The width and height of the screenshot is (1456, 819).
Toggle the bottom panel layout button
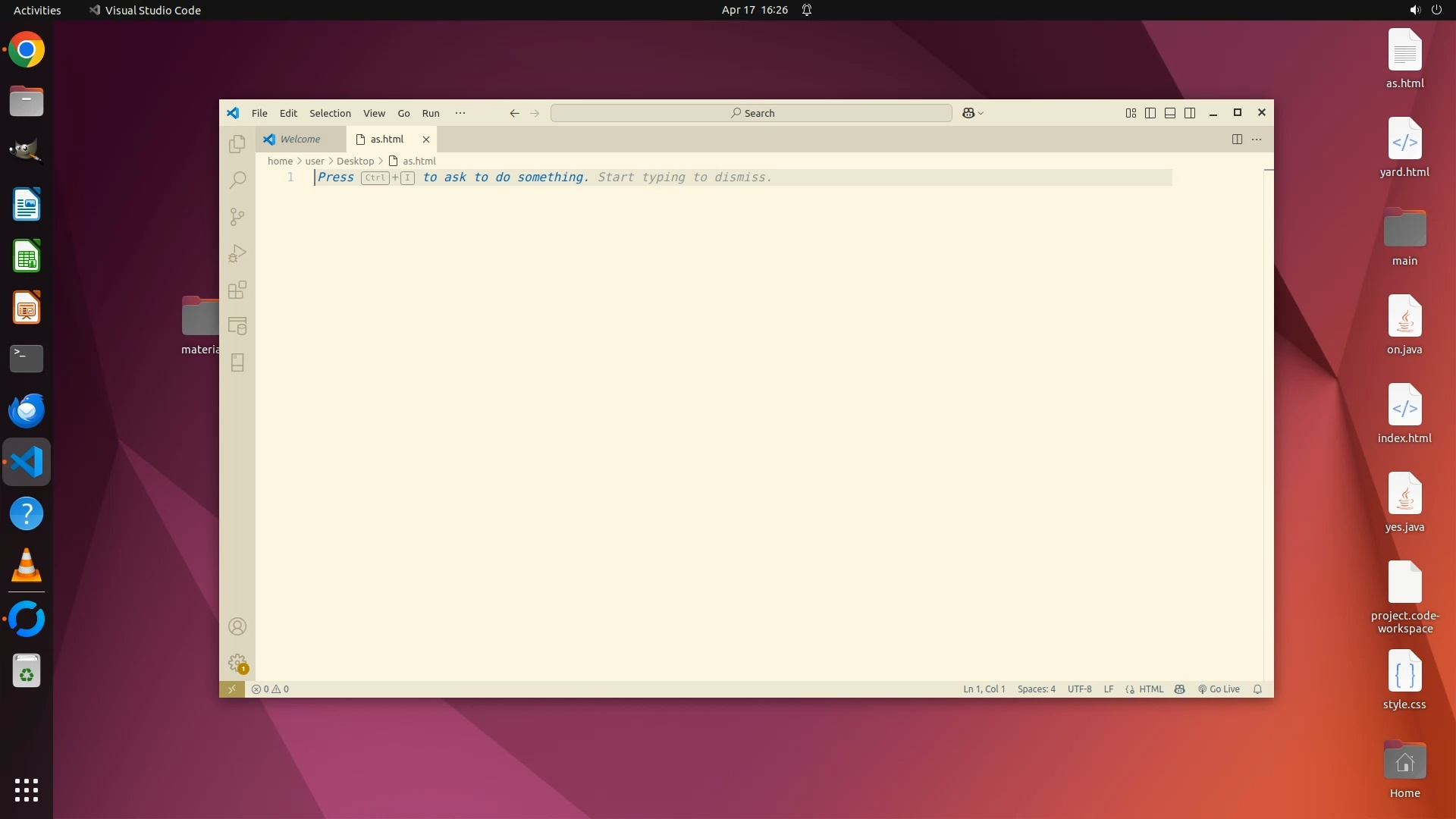pyautogui.click(x=1170, y=113)
